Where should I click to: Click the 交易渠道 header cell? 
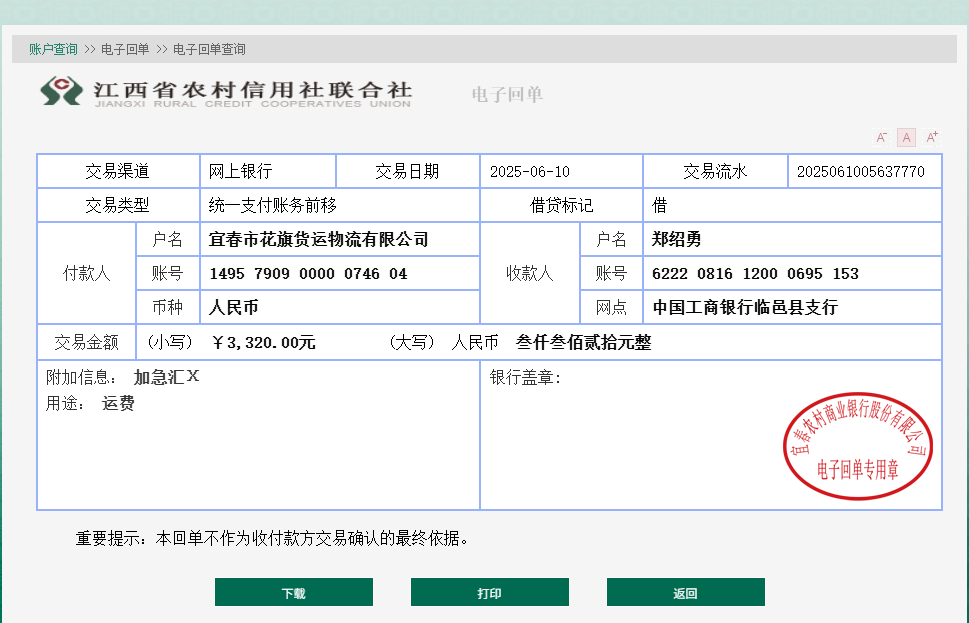click(118, 171)
